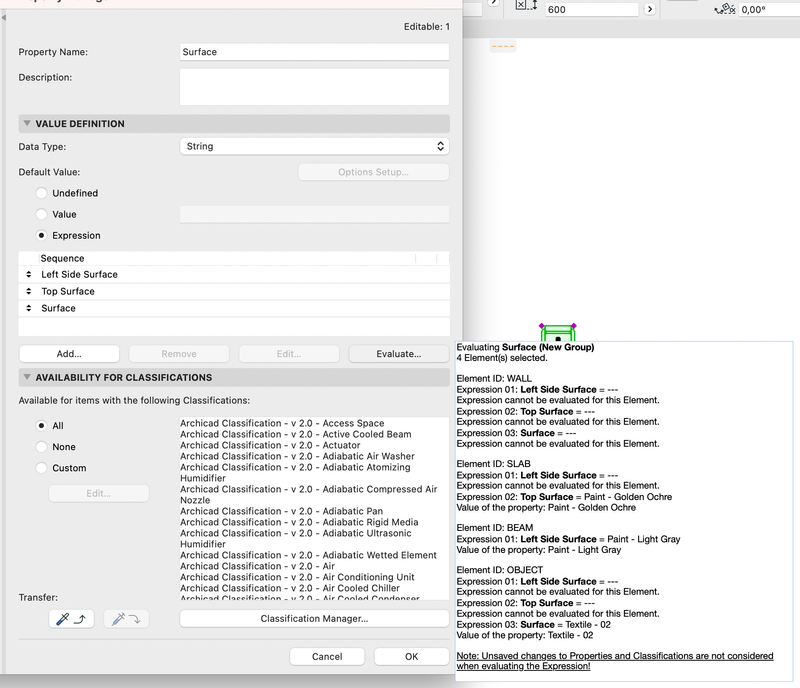Select the Undefined default value option
This screenshot has height=688, width=800.
click(x=41, y=193)
